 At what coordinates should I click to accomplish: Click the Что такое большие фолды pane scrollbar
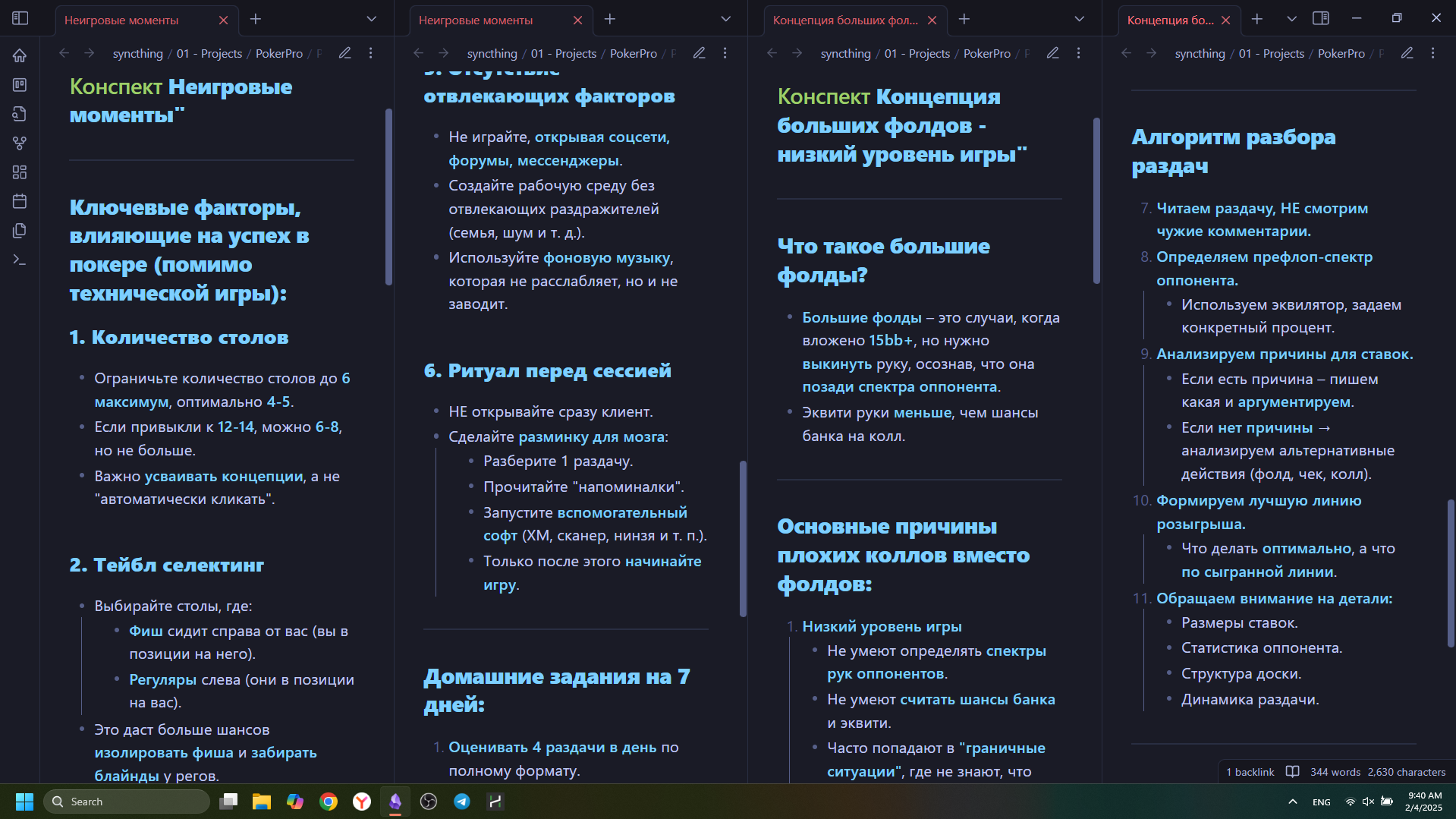coord(1096,201)
